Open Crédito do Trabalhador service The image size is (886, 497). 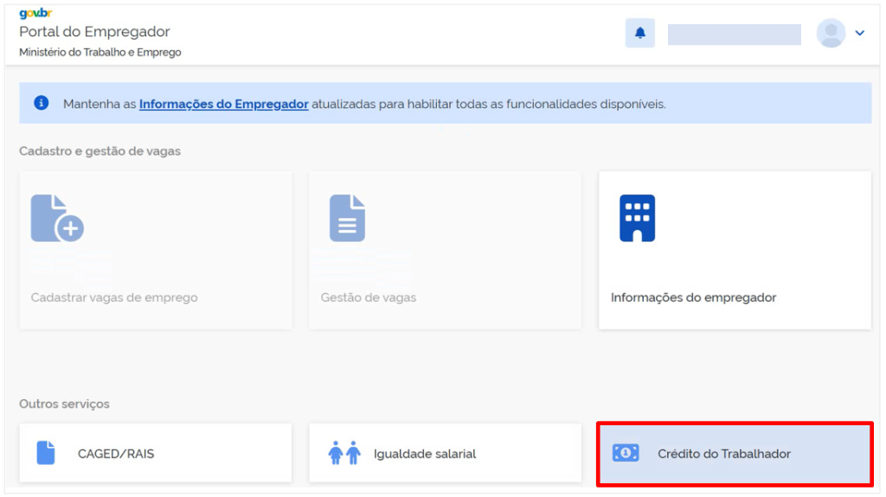click(x=735, y=454)
